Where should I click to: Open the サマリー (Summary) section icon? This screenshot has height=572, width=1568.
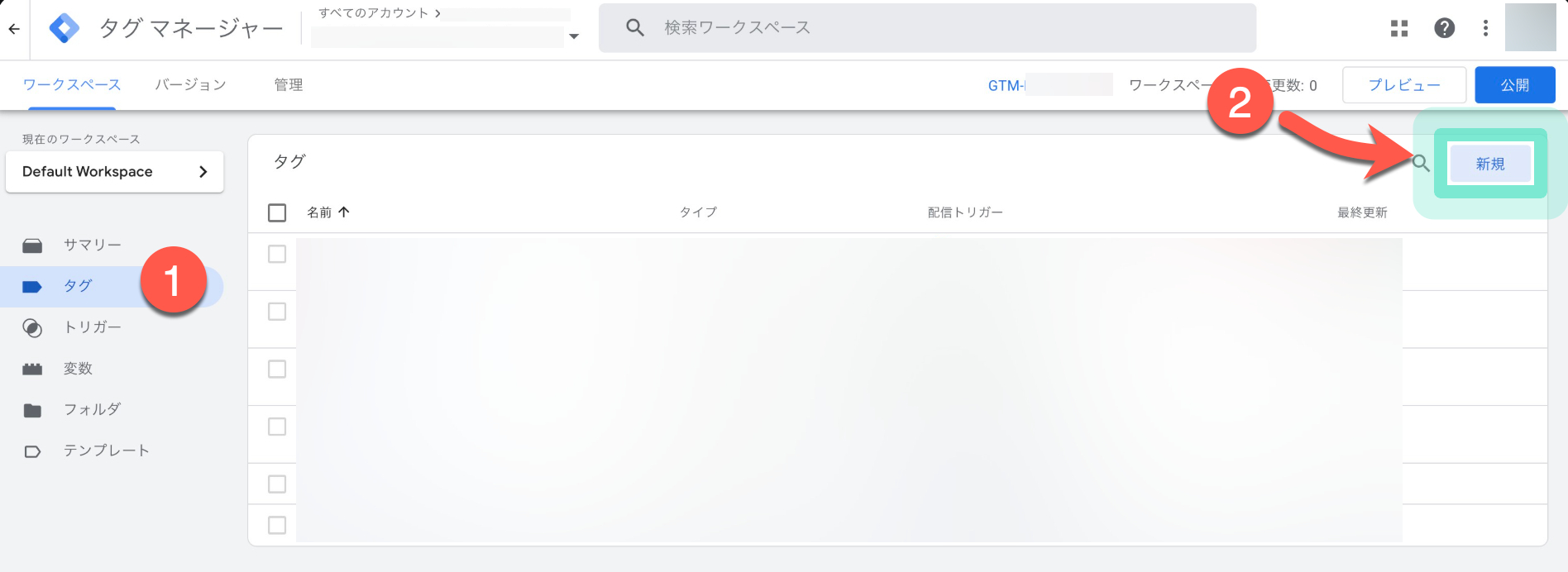tap(33, 245)
